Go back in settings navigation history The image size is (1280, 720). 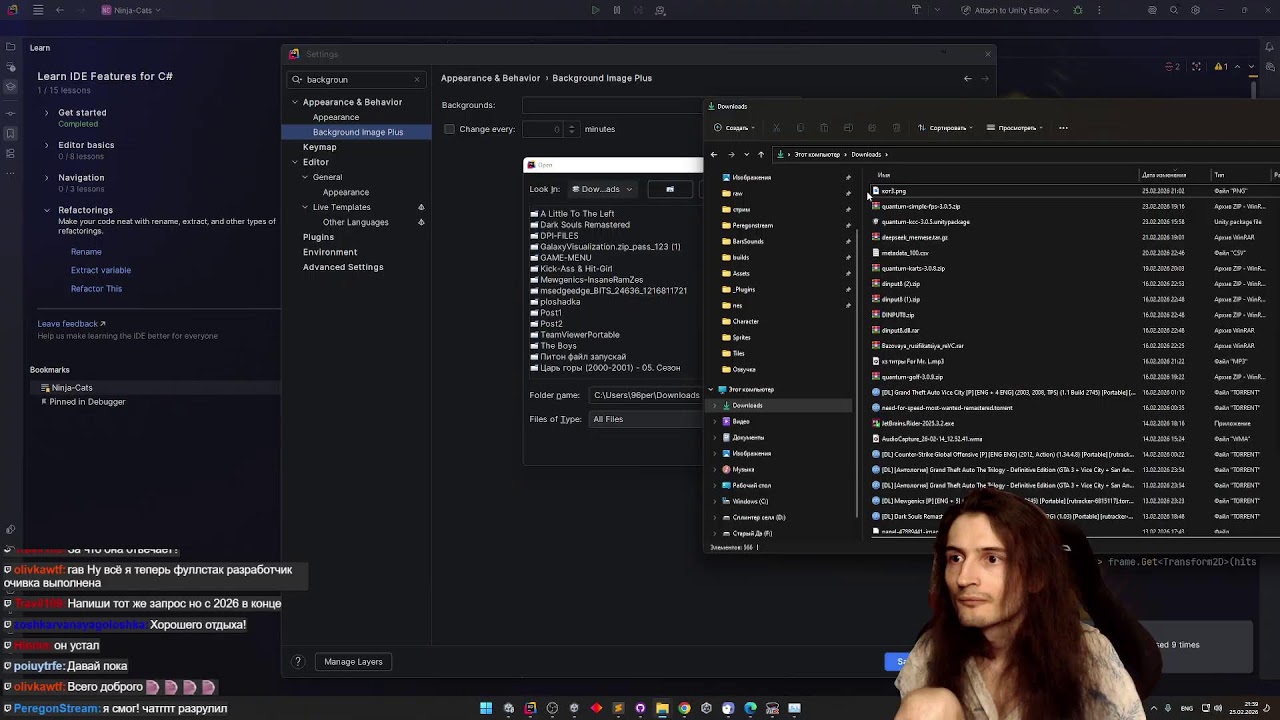[x=967, y=78]
